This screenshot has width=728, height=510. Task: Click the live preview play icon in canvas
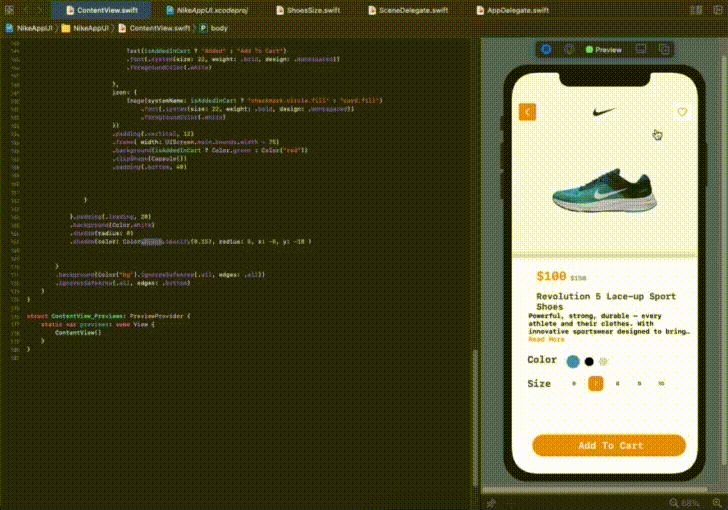pos(546,49)
